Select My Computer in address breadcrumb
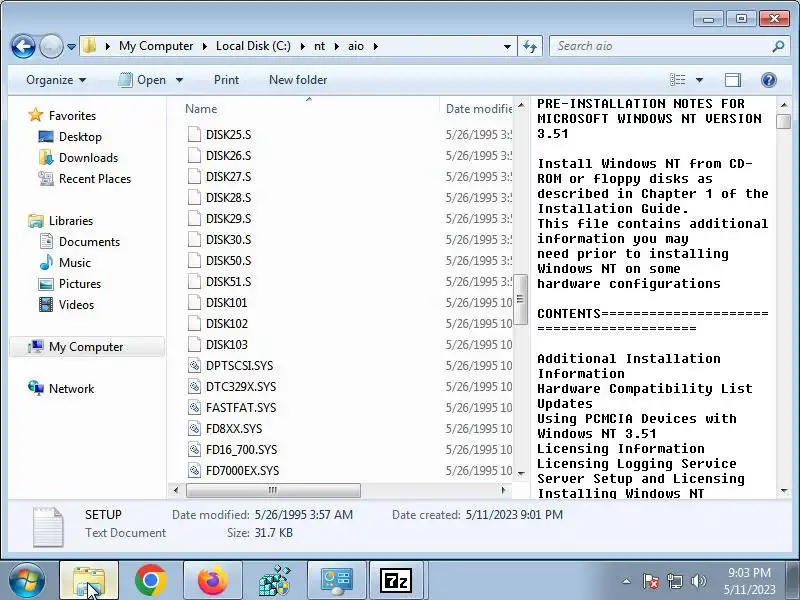This screenshot has height=600, width=800. (156, 46)
